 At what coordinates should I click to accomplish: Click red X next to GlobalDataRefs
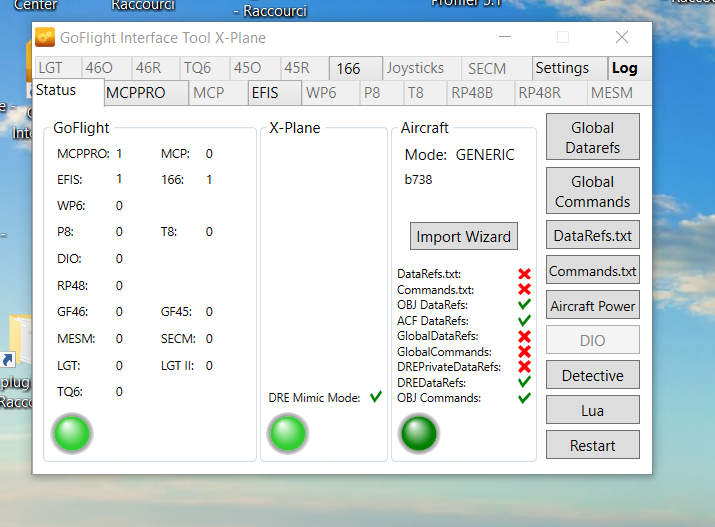524,336
